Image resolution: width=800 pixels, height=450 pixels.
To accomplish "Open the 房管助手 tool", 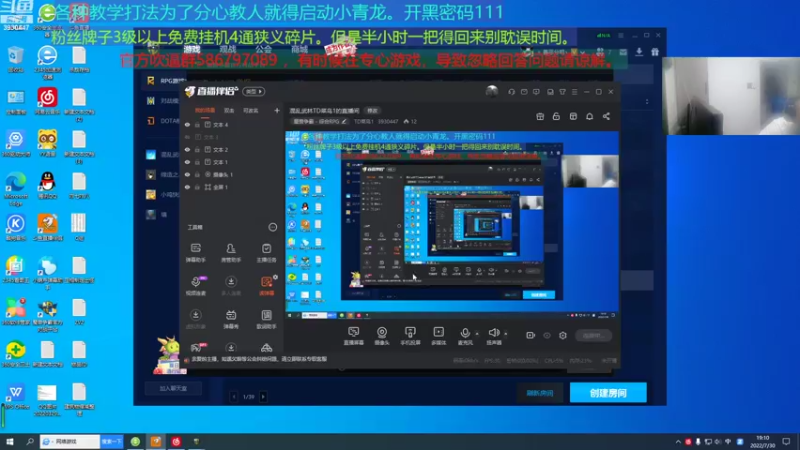I will tap(231, 253).
